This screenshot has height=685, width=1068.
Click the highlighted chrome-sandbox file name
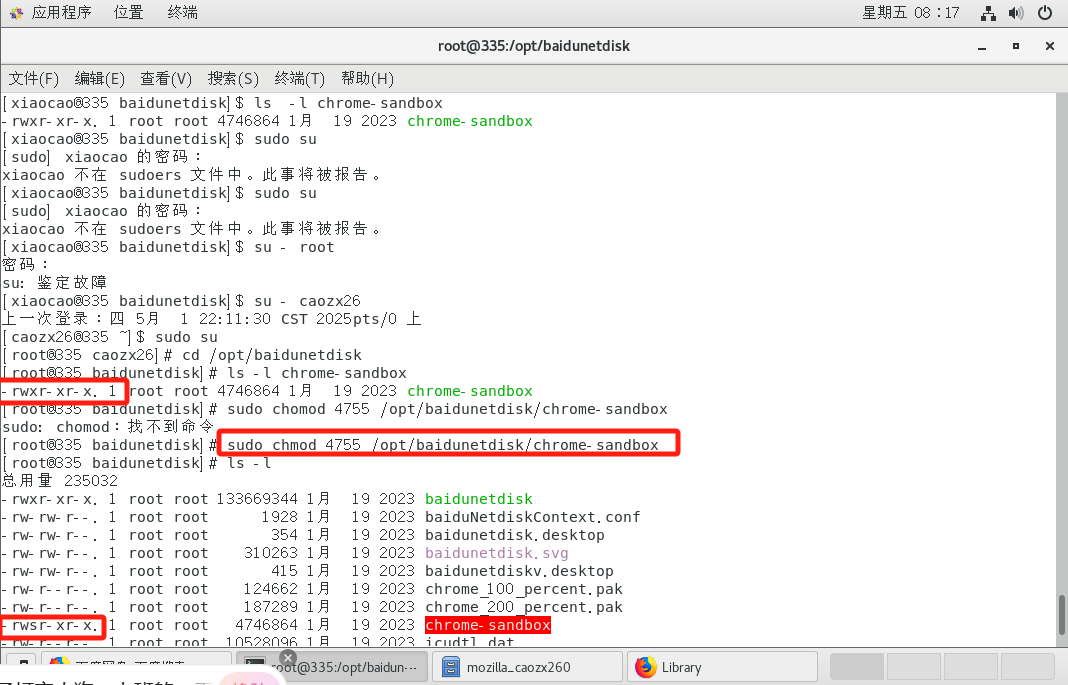point(488,625)
